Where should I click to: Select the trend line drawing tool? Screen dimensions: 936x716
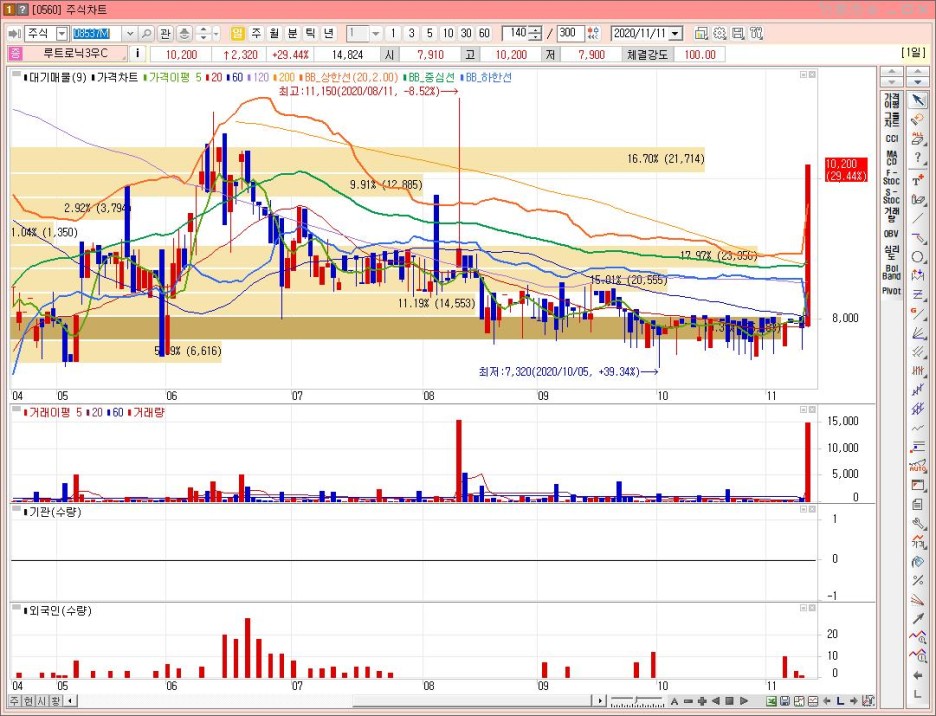pyautogui.click(x=918, y=218)
